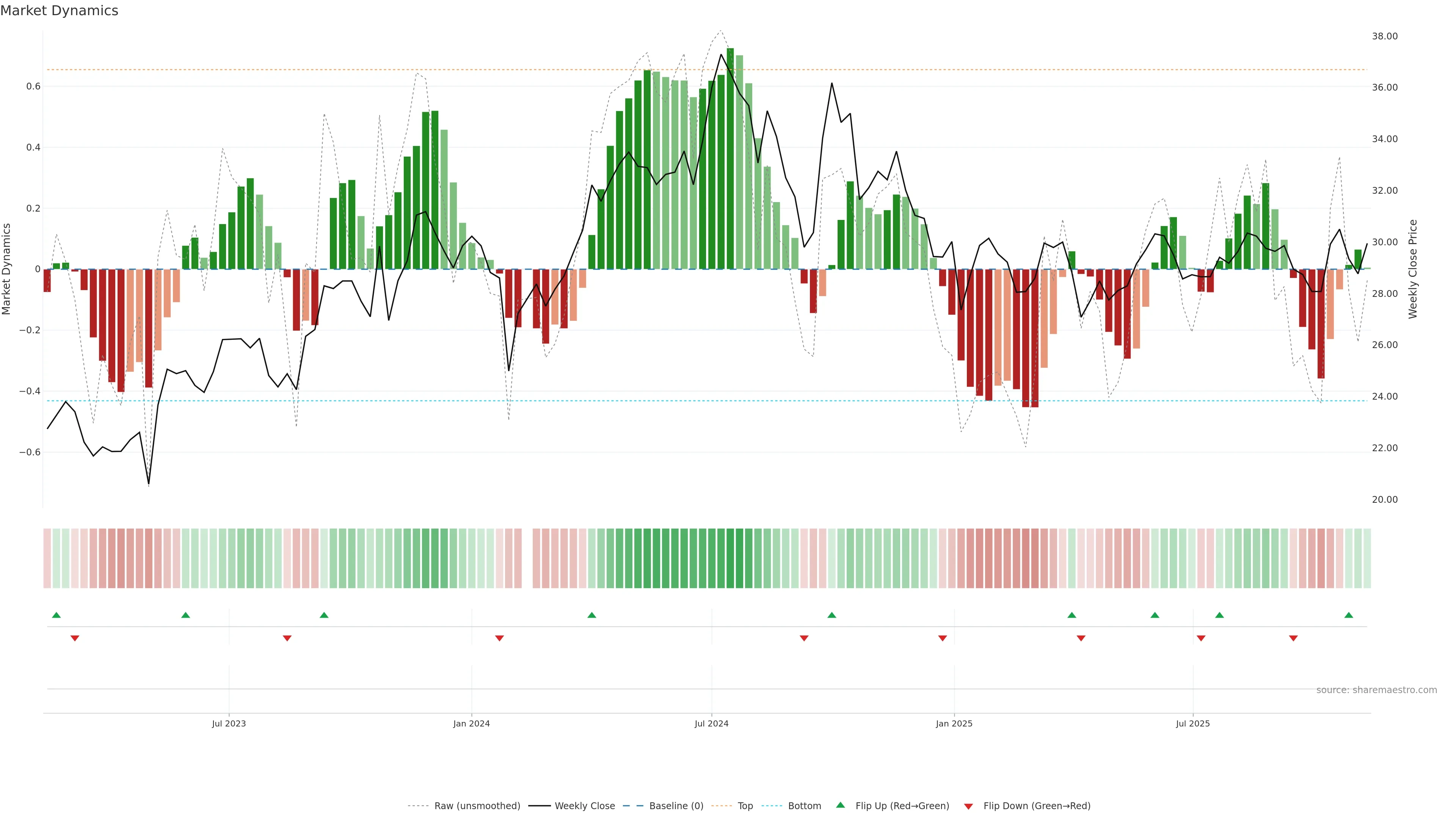Click the red flip-down marker just after Jan 2024
1456x819 pixels.
(499, 638)
